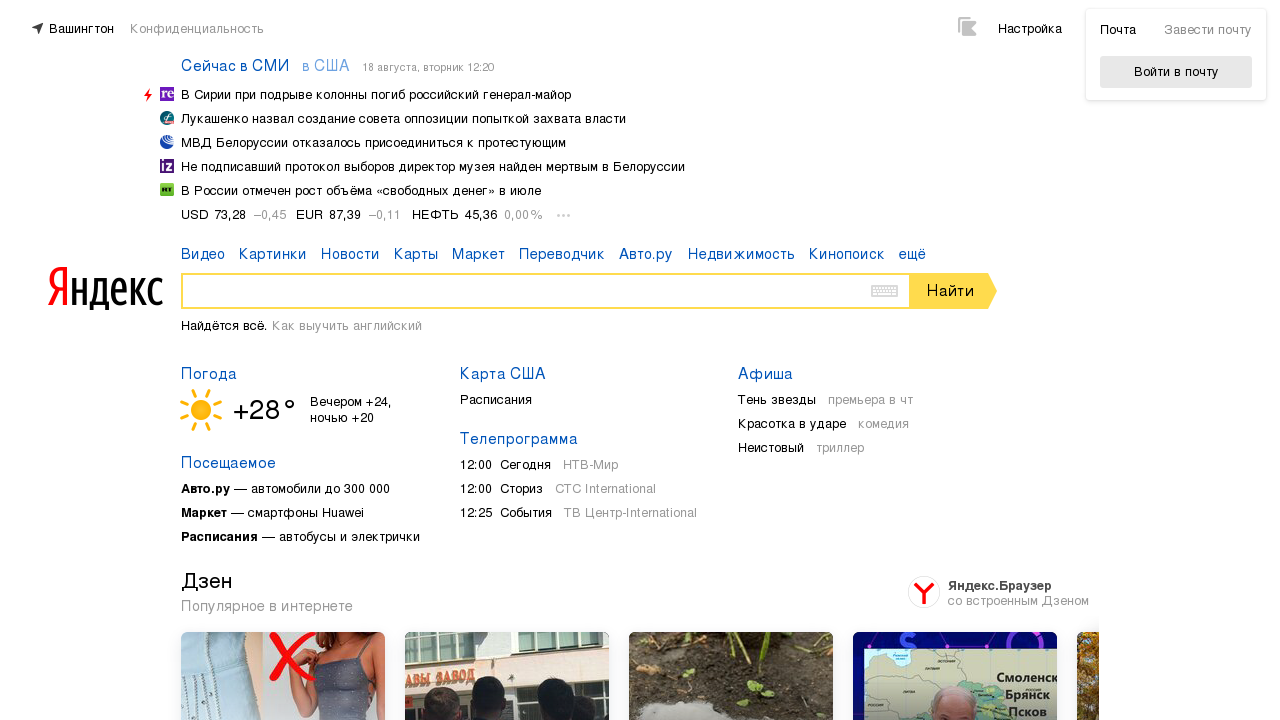Click the location arrow icon near Вашингтон
Screen dimensions: 1280x720
pyautogui.click(x=37, y=29)
